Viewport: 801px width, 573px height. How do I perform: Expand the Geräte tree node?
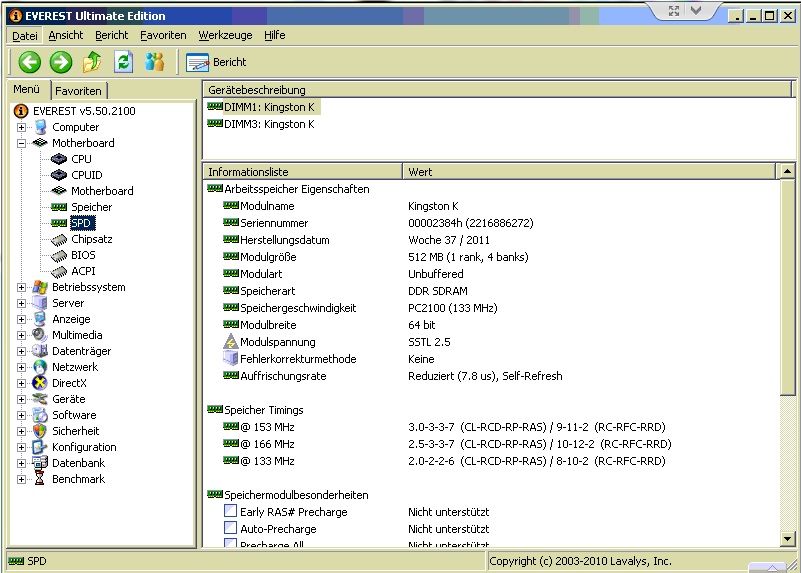[21, 399]
